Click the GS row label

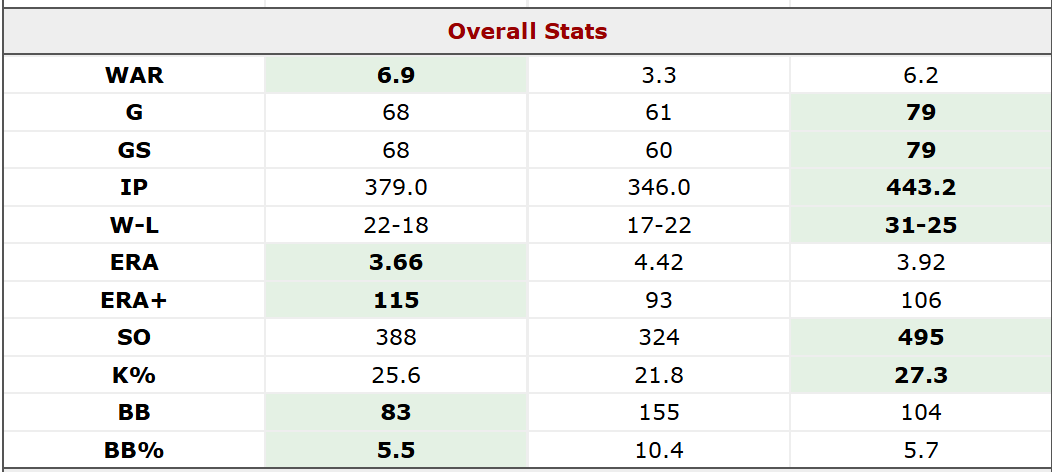click(133, 150)
